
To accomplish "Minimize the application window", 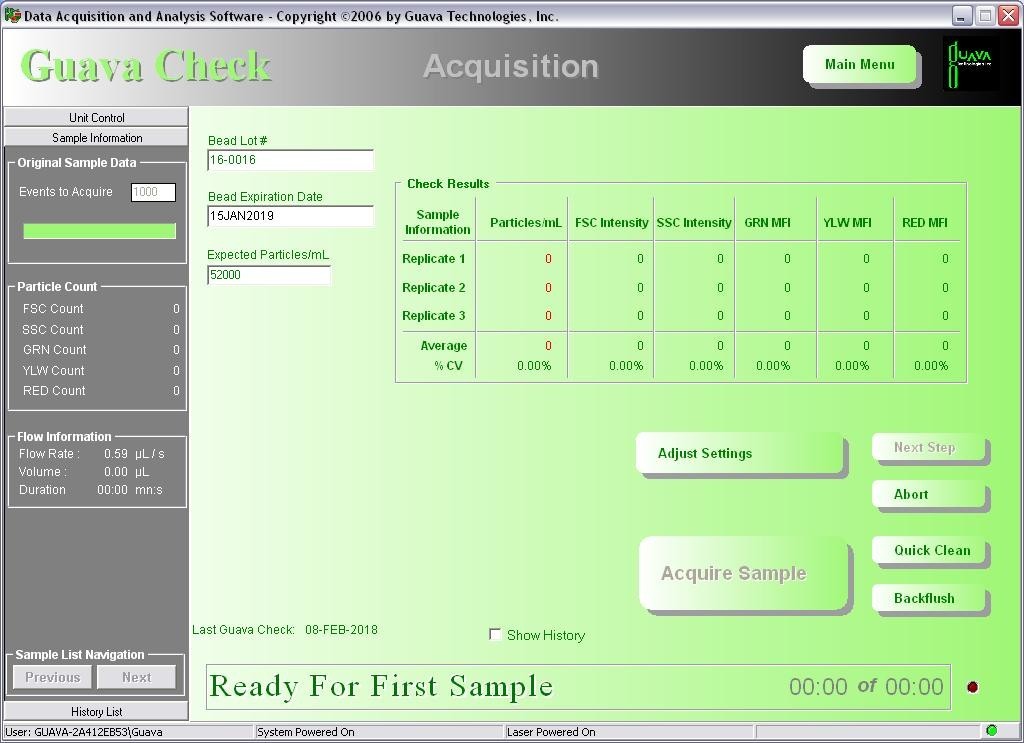I will (961, 16).
